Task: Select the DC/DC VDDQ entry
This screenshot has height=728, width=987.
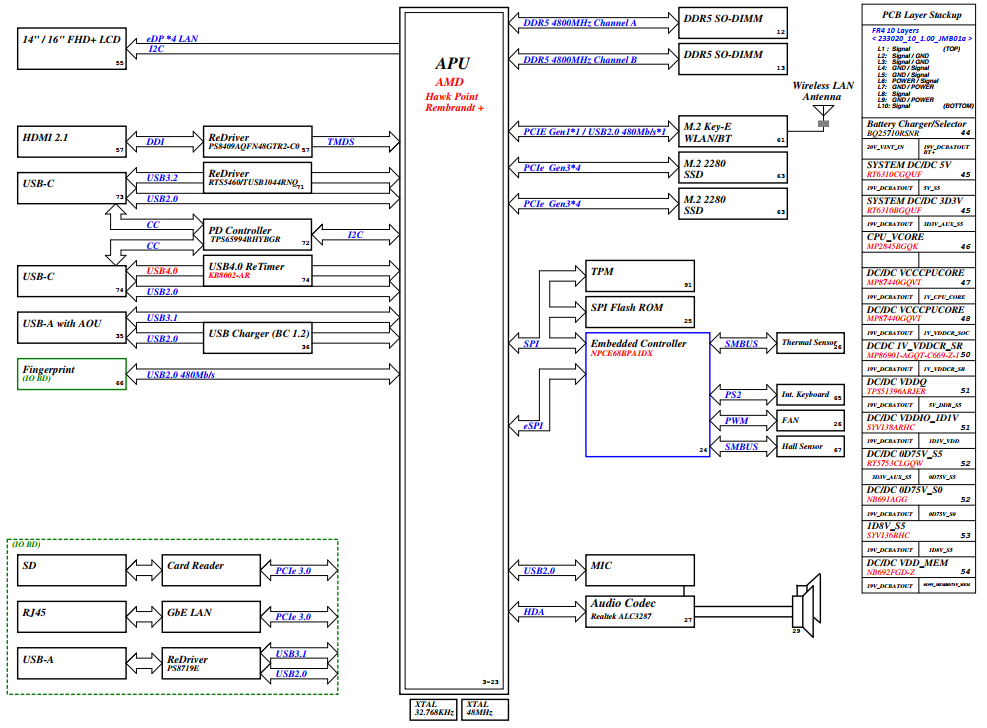Action: (x=918, y=386)
